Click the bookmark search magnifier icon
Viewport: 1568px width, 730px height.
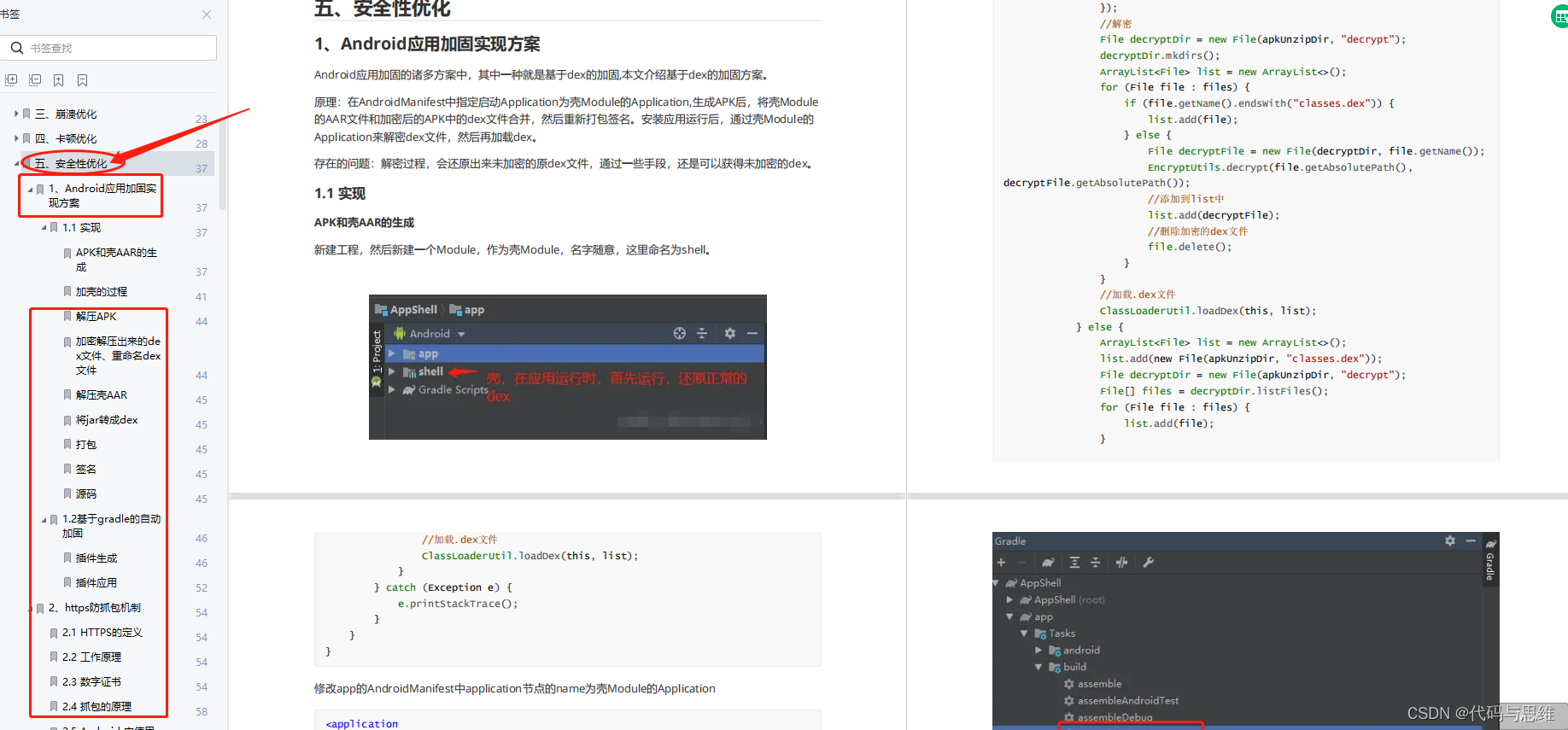16,48
